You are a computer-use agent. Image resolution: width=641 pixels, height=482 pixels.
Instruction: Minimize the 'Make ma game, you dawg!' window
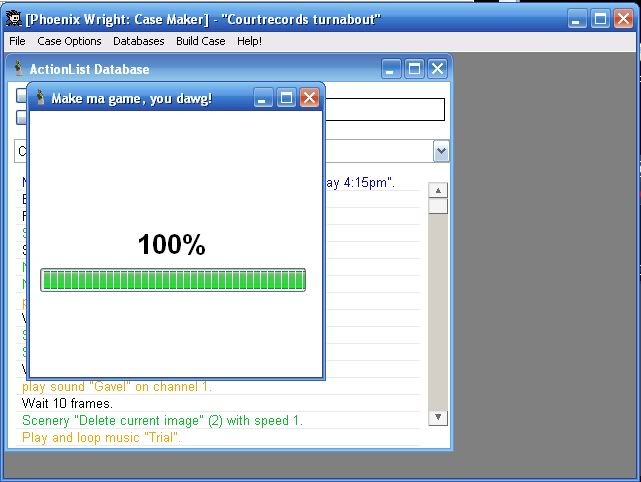(263, 98)
